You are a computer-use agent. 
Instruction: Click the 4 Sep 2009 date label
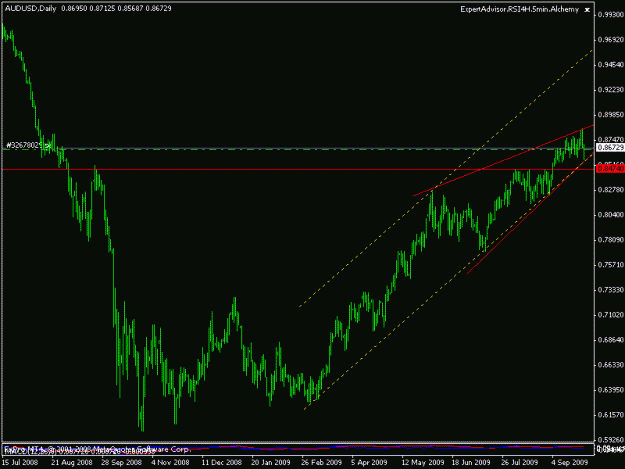tap(570, 463)
